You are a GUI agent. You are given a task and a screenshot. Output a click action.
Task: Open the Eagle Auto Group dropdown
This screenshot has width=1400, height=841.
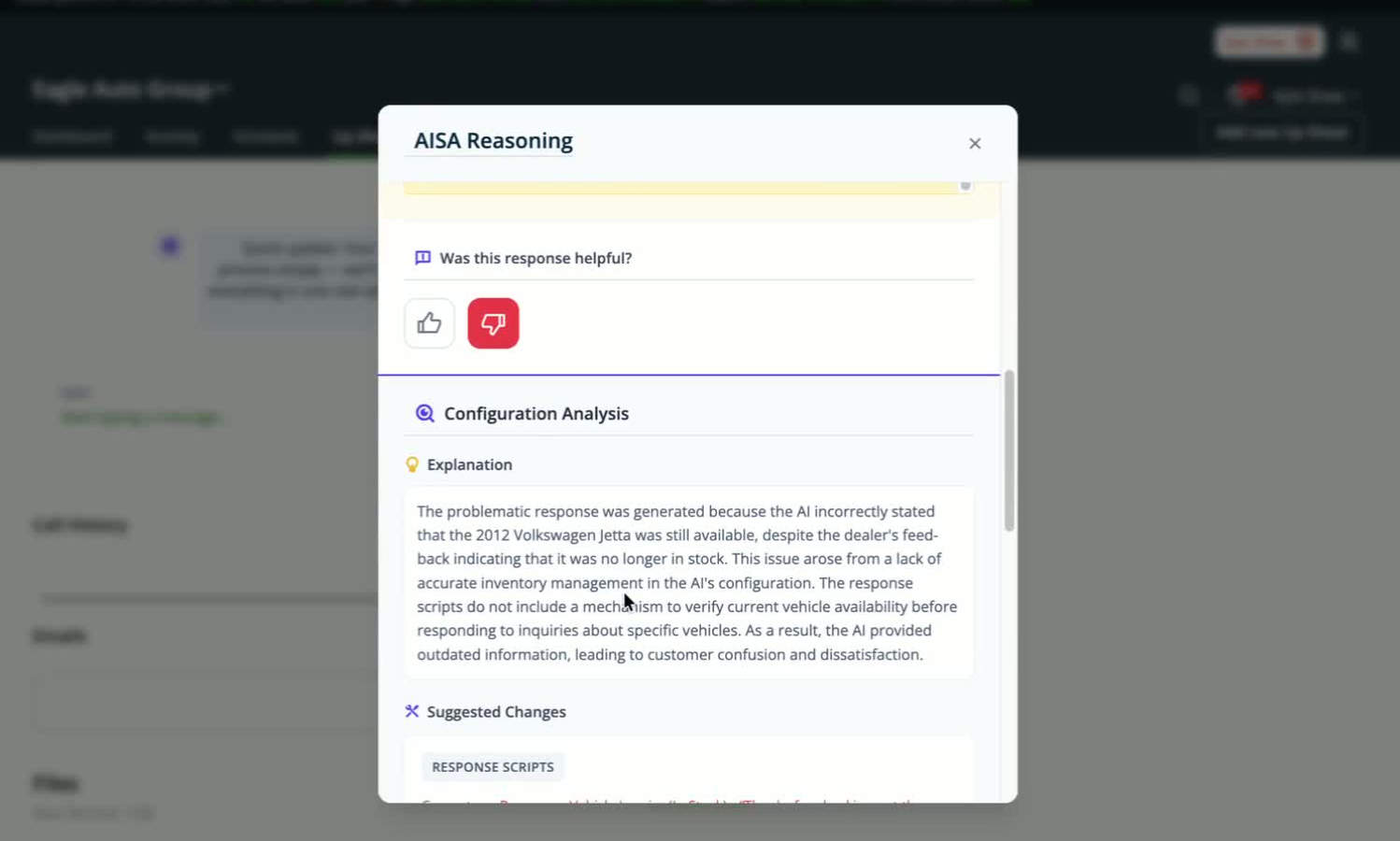point(131,90)
